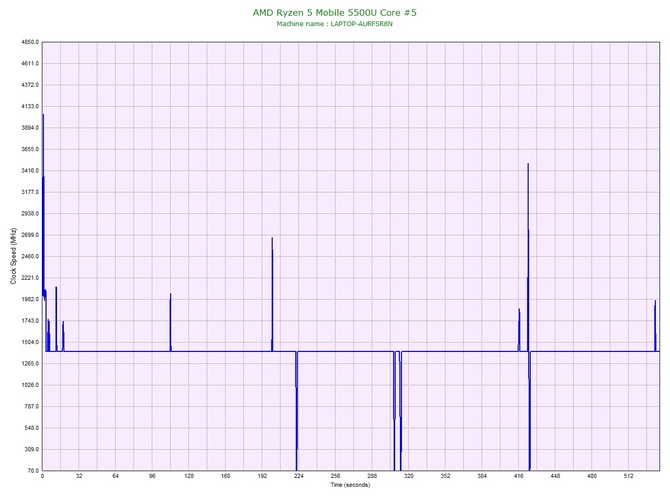Click the 224 seconds x-axis tick label
Viewport: 670px width, 502px height.
click(x=299, y=476)
